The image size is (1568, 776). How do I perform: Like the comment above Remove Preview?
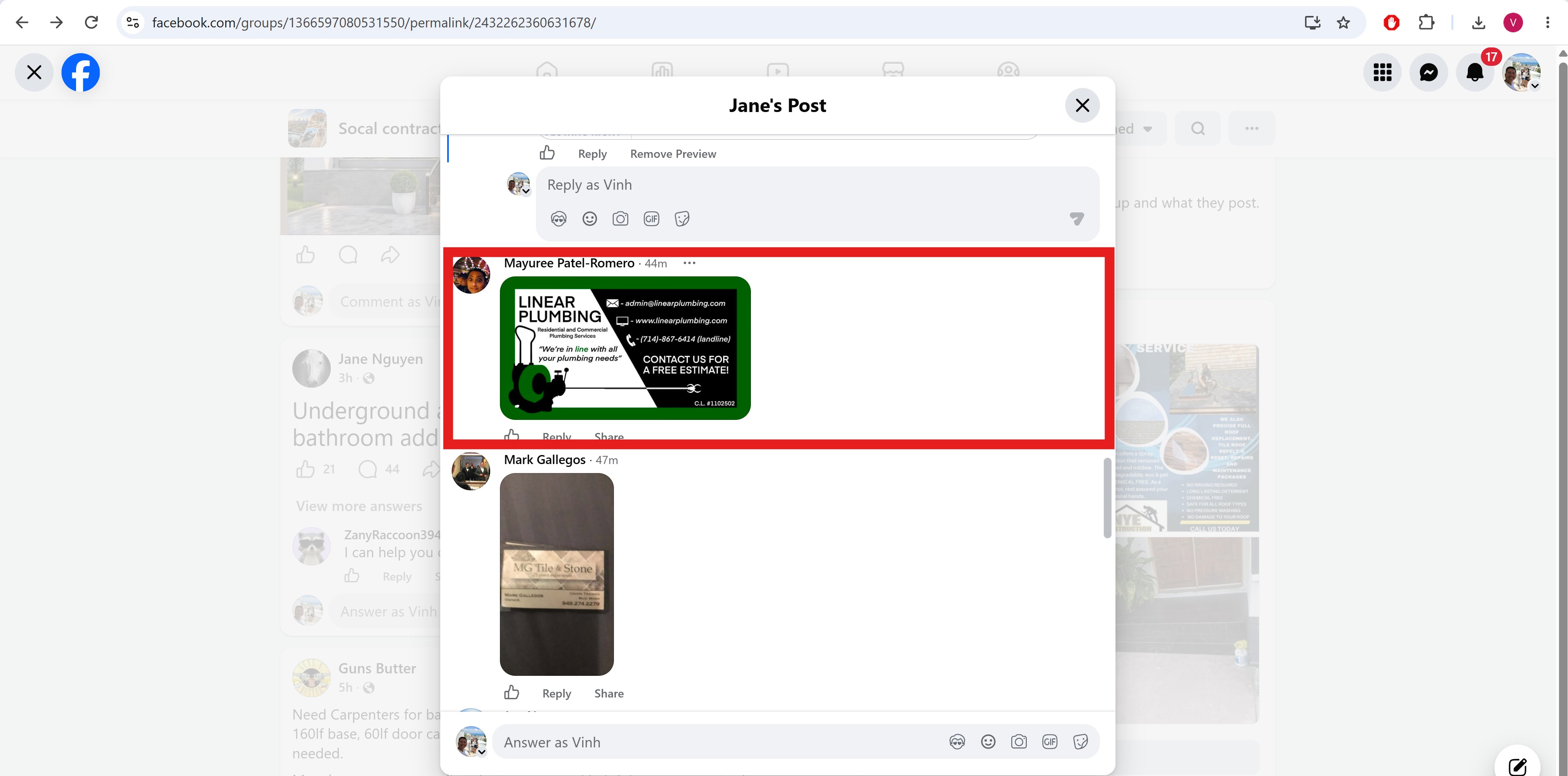(547, 153)
